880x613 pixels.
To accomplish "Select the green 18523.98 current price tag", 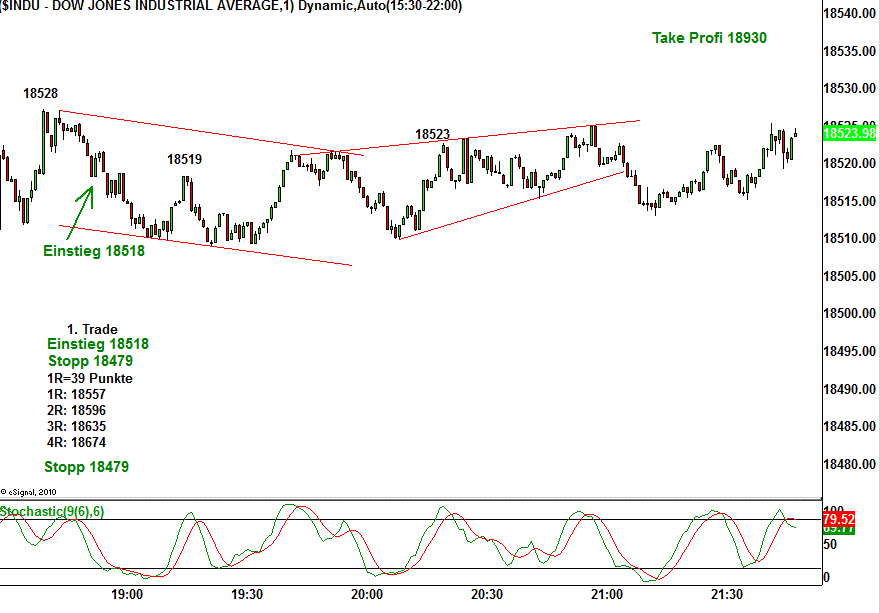I will pyautogui.click(x=849, y=133).
